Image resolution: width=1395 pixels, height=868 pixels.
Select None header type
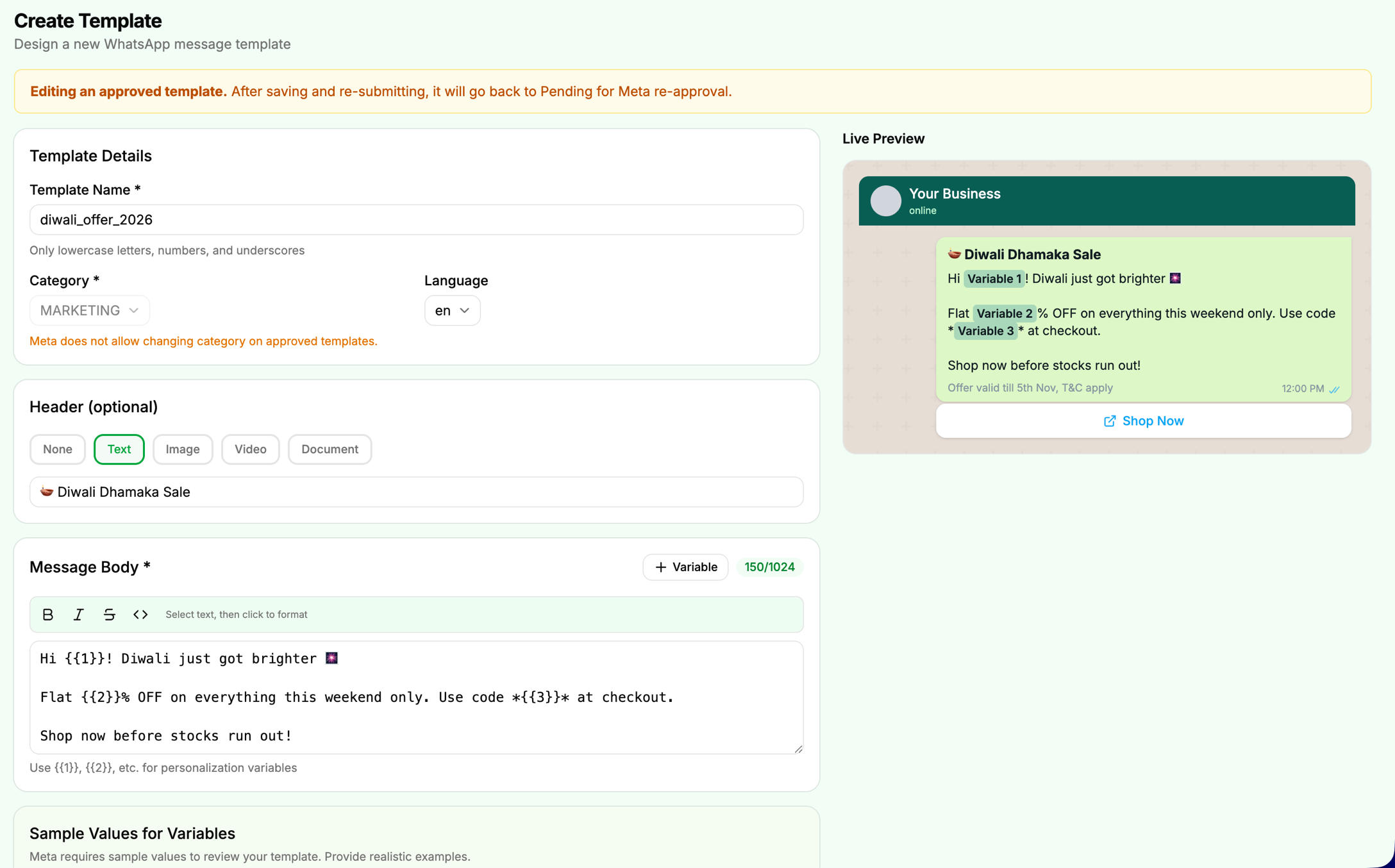click(58, 449)
